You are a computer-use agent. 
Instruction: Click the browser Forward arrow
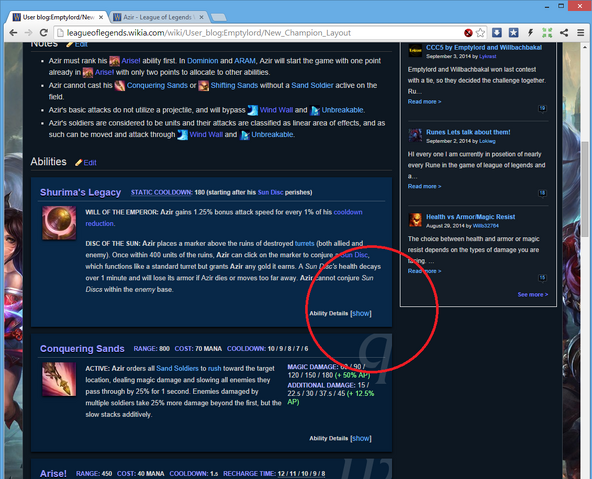28,33
